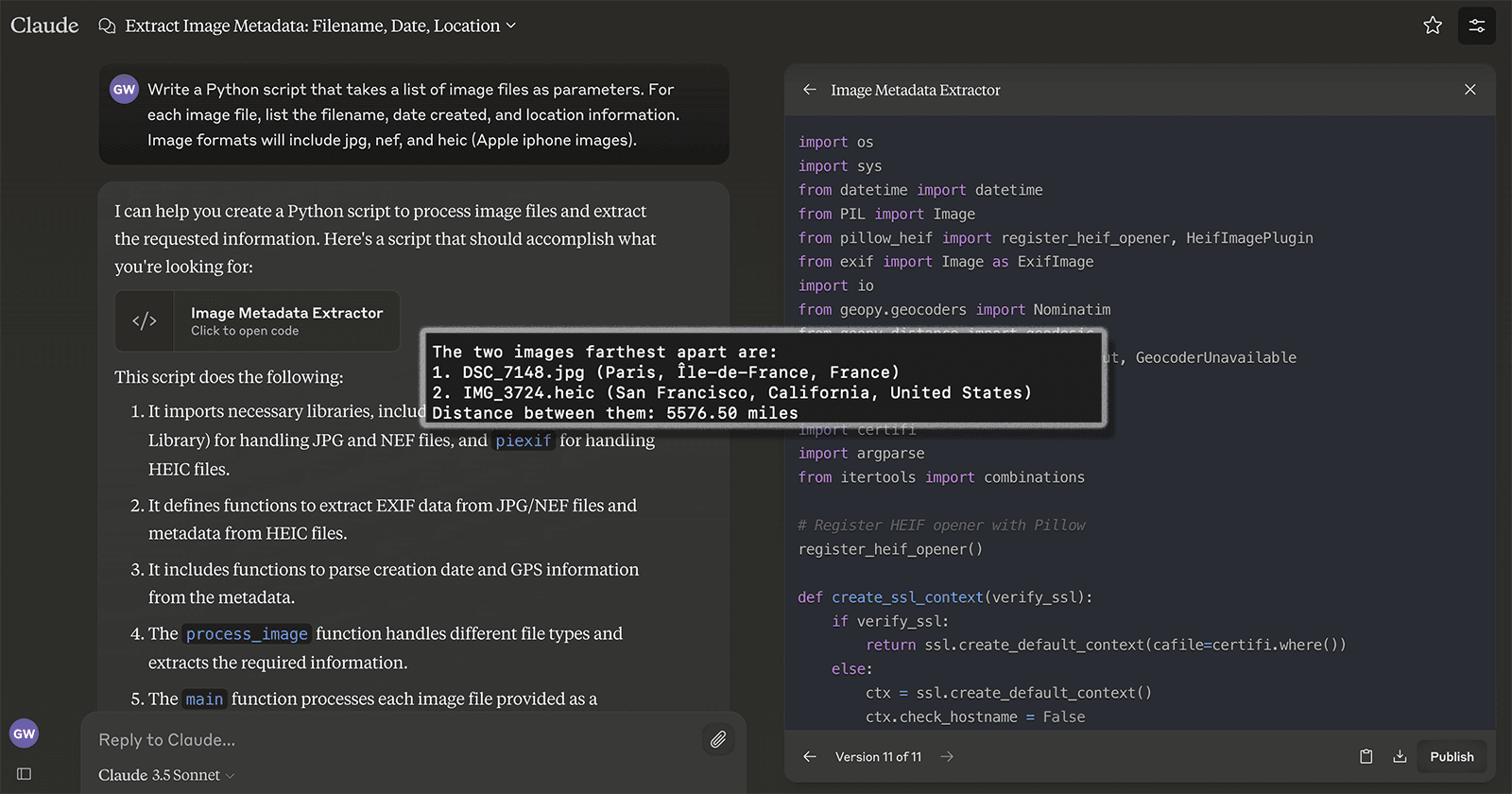Go back using the artifact panel arrow

coord(809,90)
